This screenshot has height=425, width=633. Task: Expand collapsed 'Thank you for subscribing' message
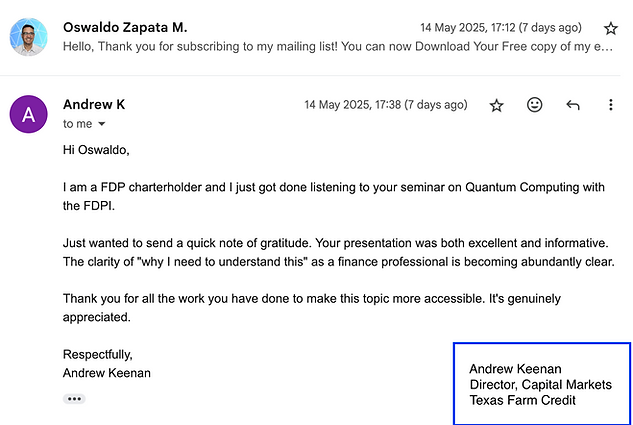click(338, 46)
